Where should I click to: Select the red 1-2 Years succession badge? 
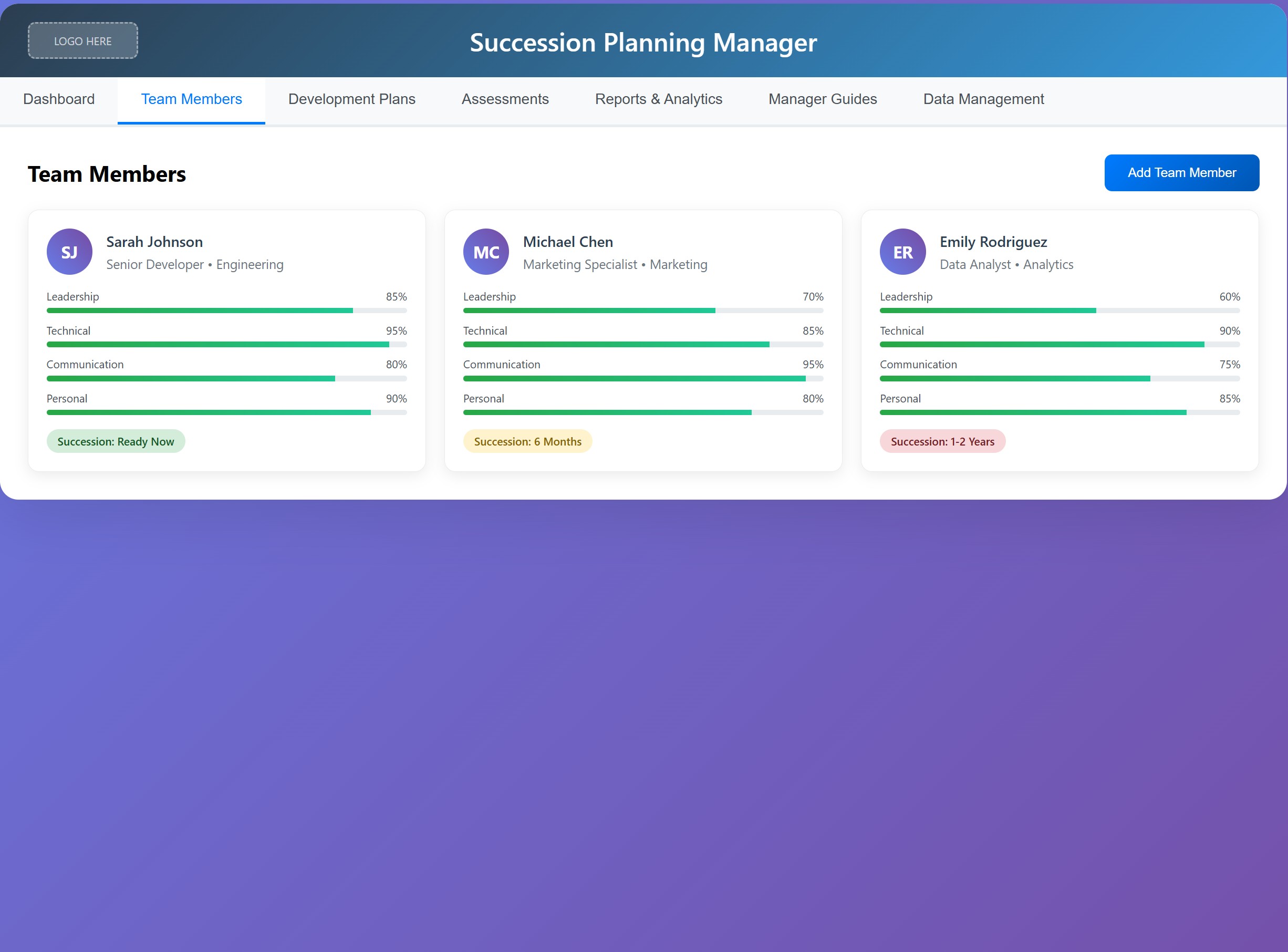point(942,441)
